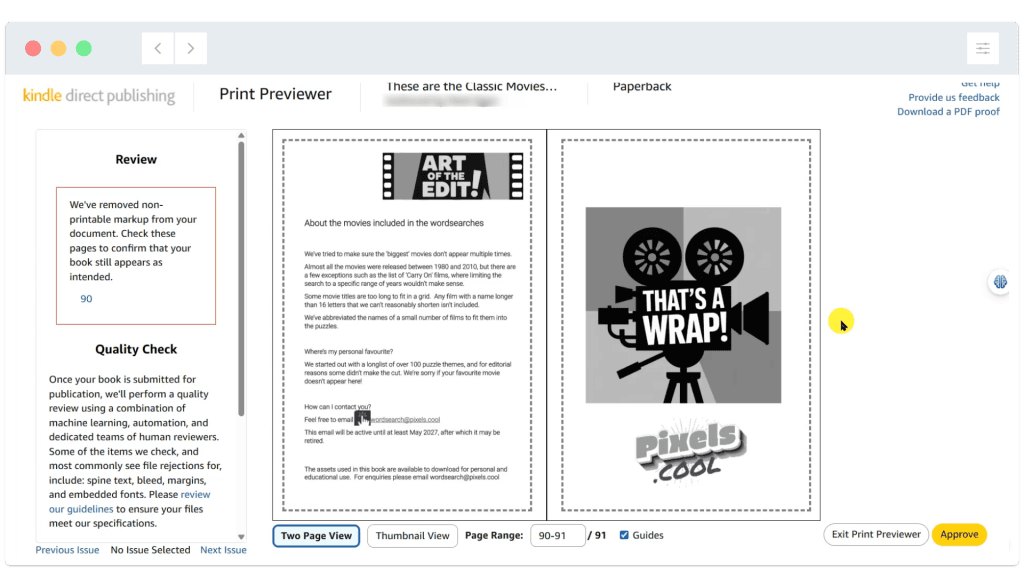Click the 'Print Previewer' heading

click(x=275, y=94)
